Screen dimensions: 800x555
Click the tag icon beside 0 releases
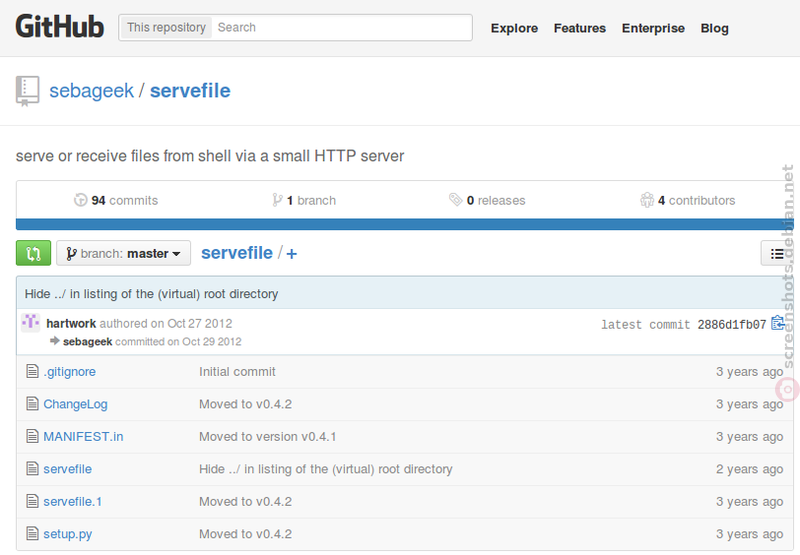(455, 199)
